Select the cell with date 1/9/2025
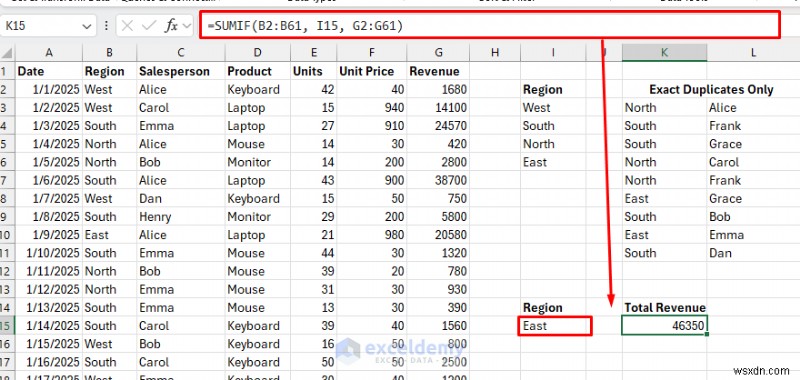 coord(48,235)
